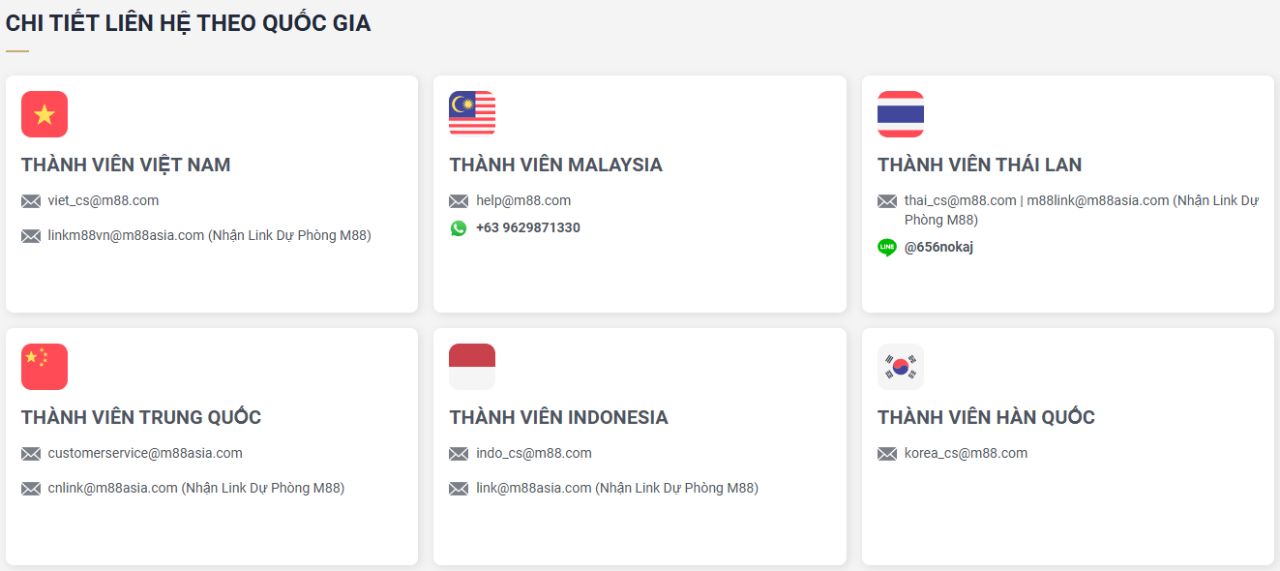This screenshot has height=571, width=1280.
Task: Click the China flag icon
Action: 44,367
